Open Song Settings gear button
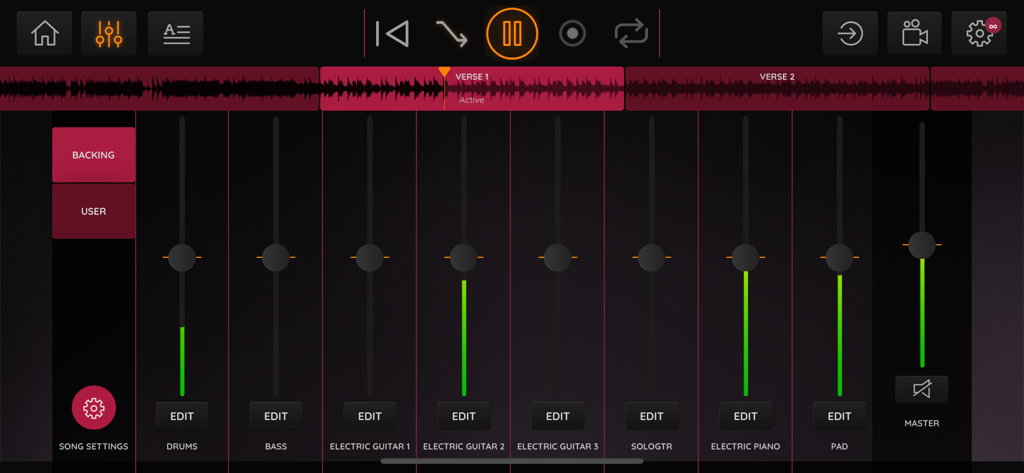 tap(94, 408)
